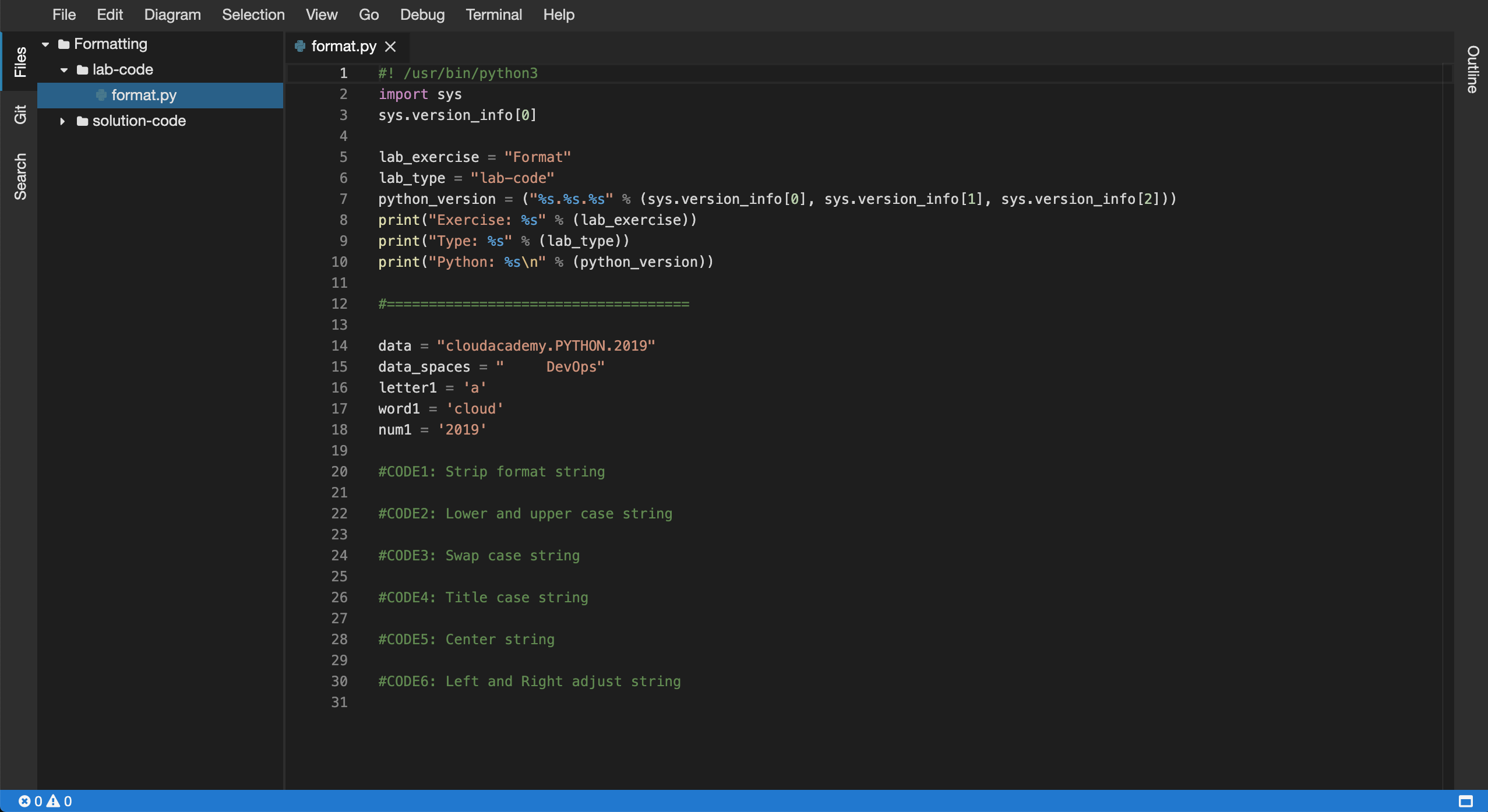Click the errors count icon in status bar
This screenshot has height=812, width=1488.
[x=24, y=801]
